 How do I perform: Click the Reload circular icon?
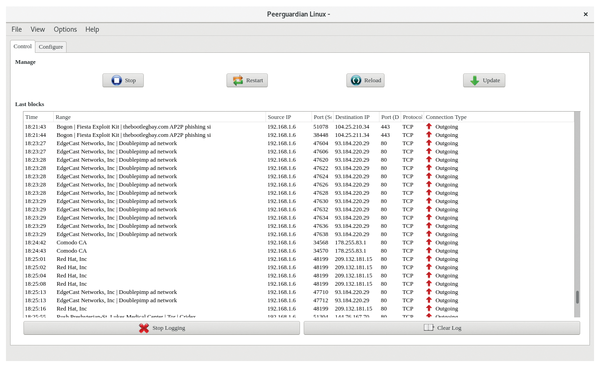coord(356,80)
